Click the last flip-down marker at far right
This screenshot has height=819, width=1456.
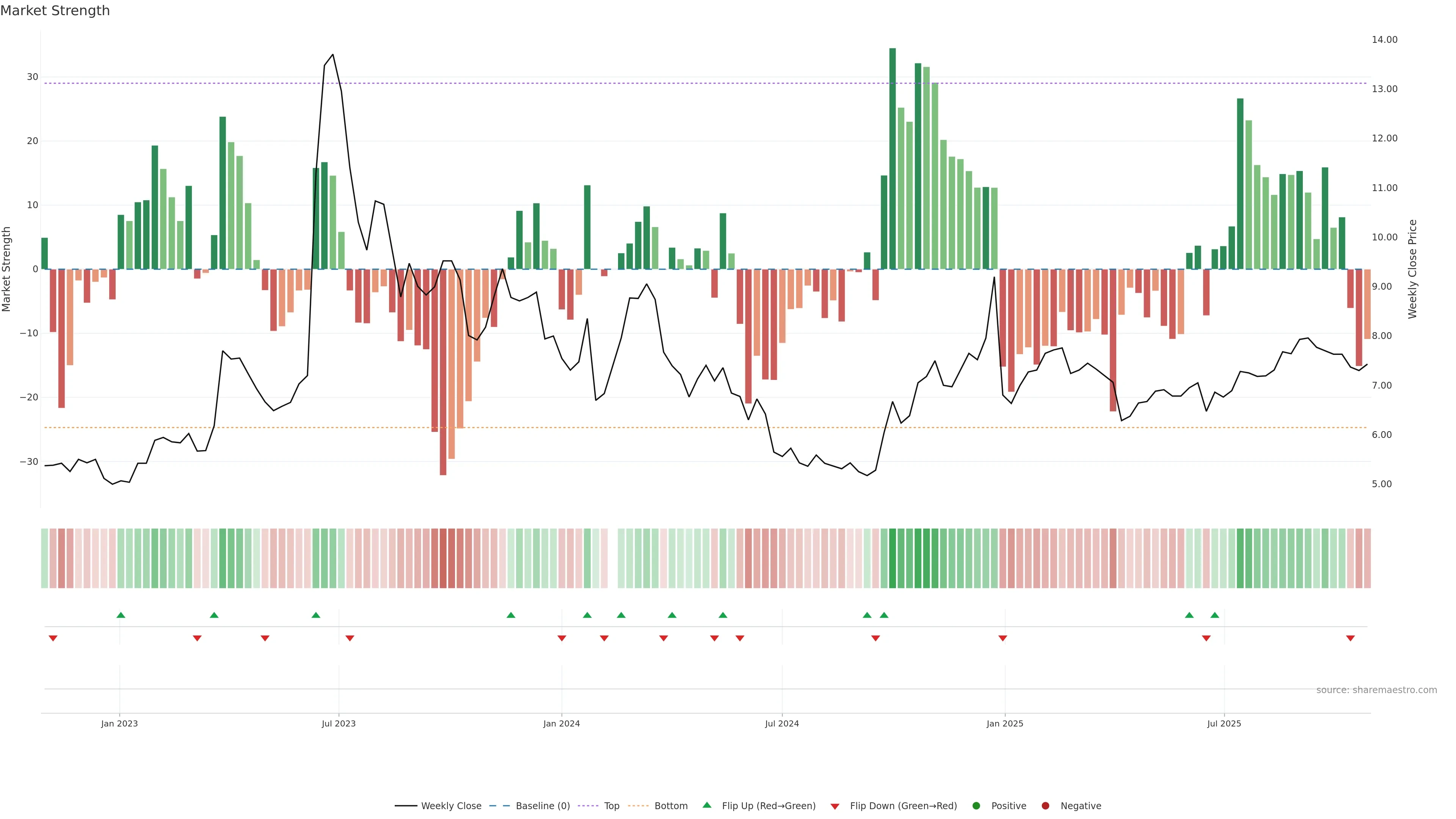(x=1350, y=638)
